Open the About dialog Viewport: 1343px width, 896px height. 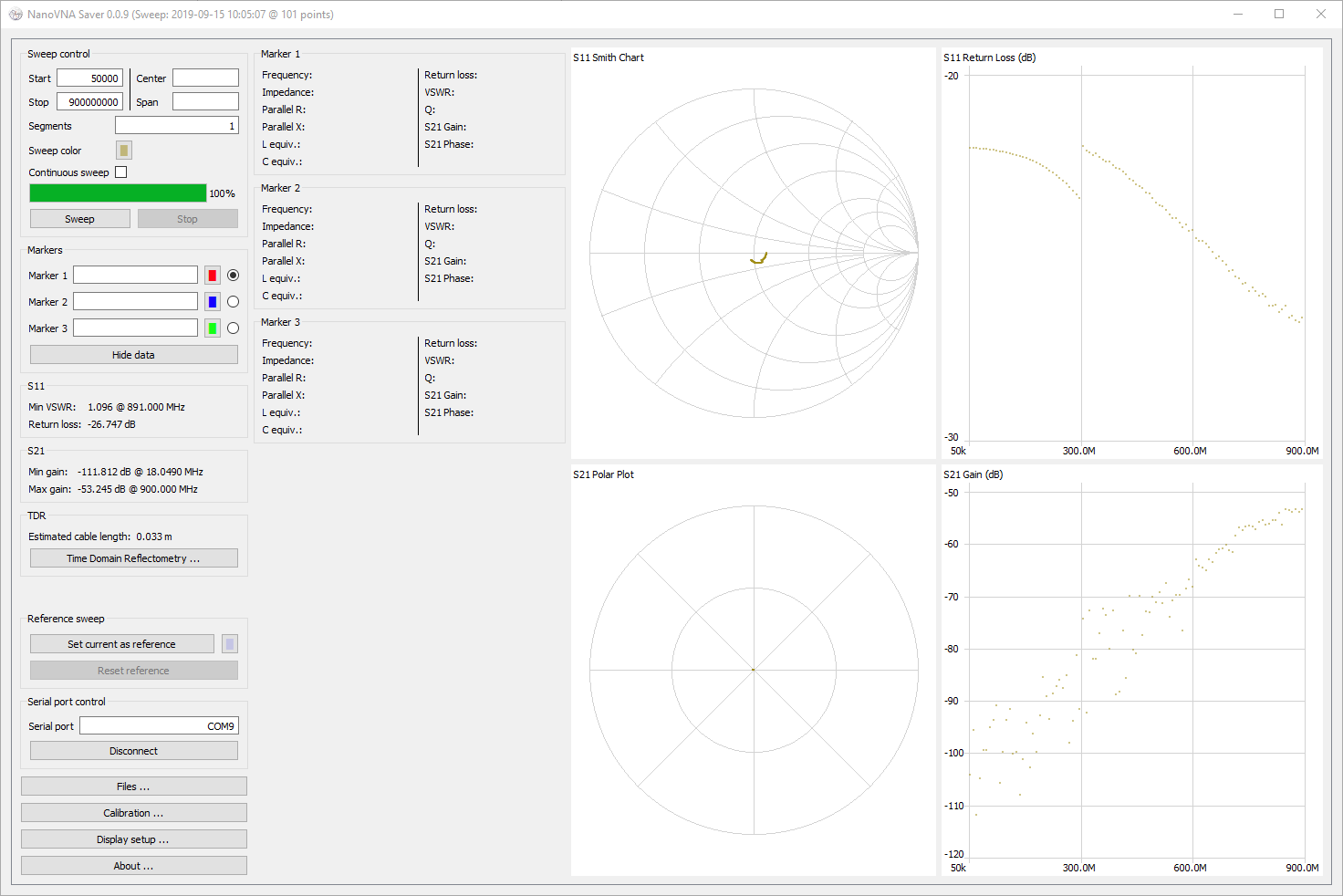[x=133, y=866]
